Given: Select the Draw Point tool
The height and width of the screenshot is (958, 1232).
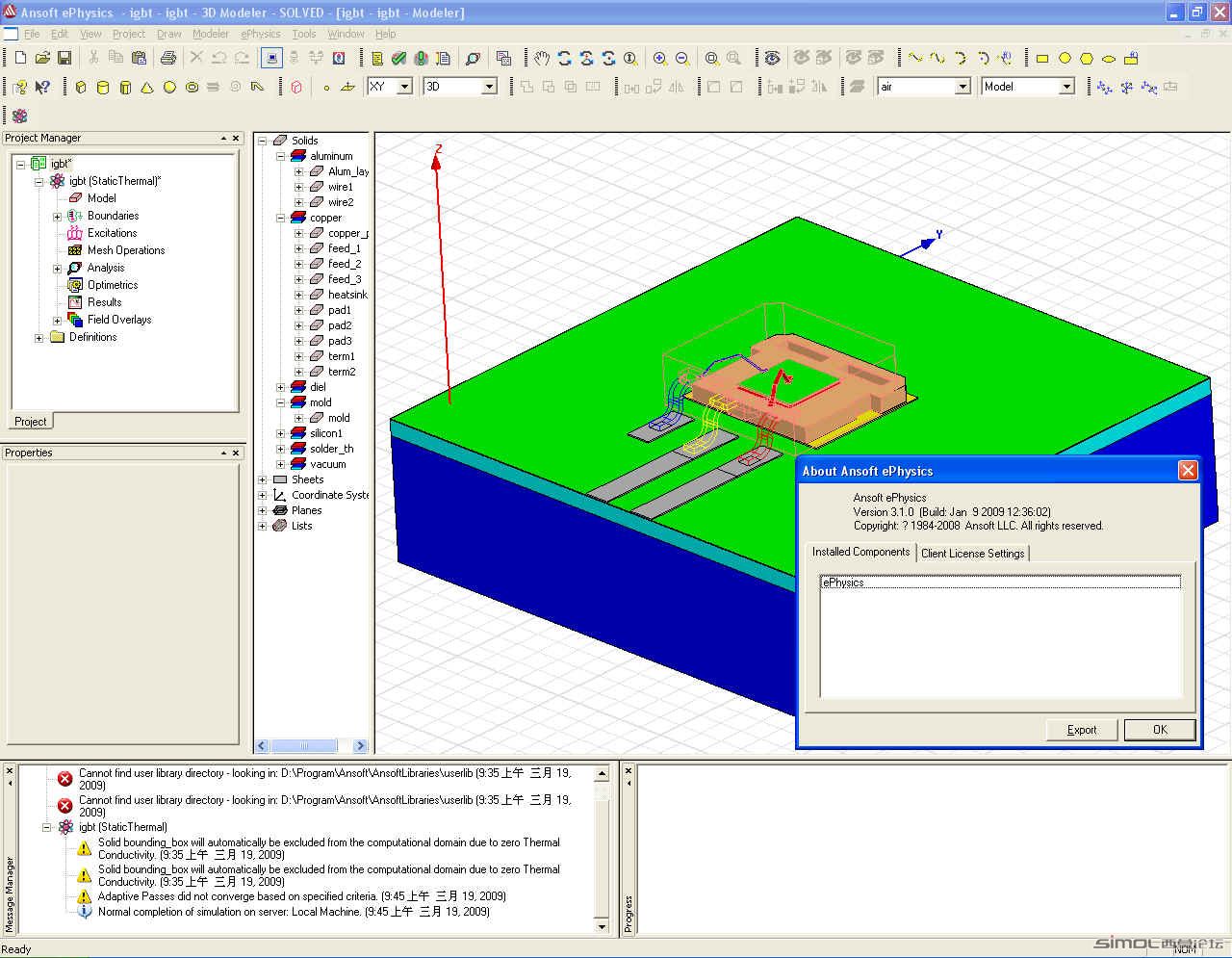Looking at the screenshot, I should pyautogui.click(x=326, y=87).
